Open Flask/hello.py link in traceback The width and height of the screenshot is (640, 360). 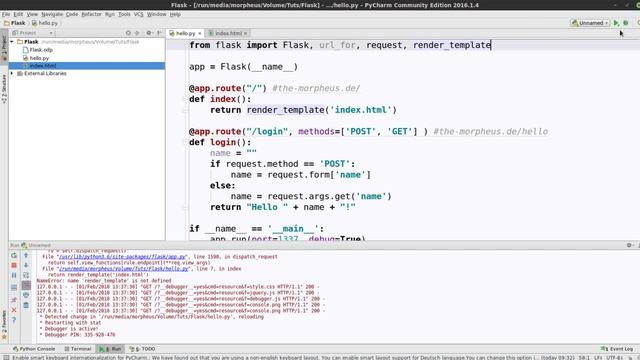point(124,269)
